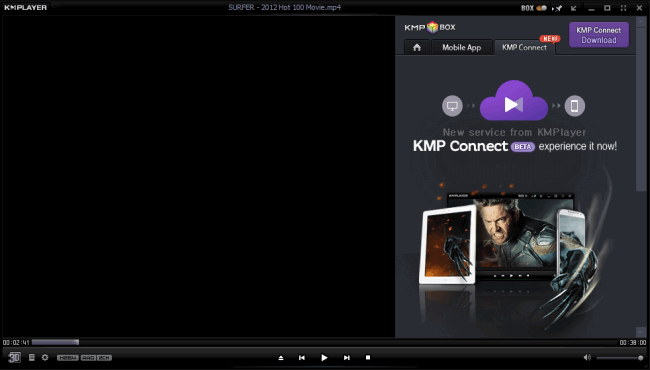
Task: Open the playlist editor icon
Action: click(32, 357)
